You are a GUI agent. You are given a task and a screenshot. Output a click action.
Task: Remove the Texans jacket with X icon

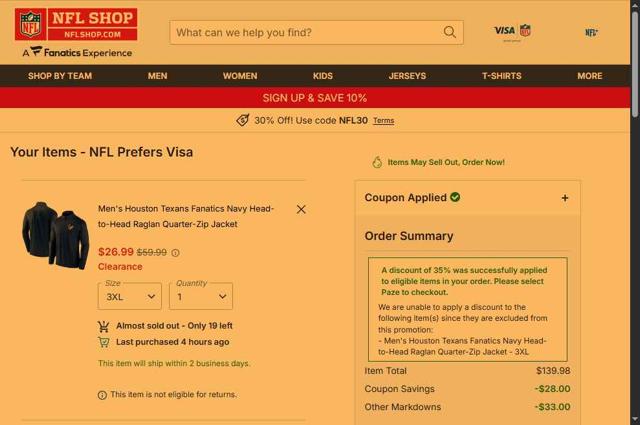[301, 209]
